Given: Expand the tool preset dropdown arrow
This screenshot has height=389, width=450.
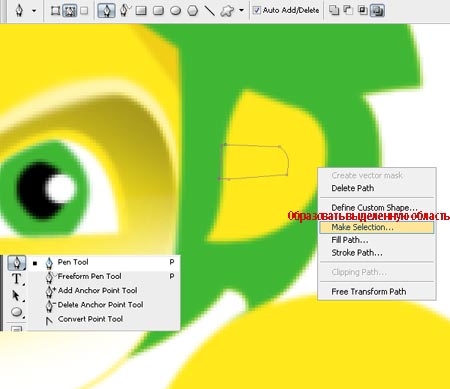Looking at the screenshot, I should [34, 11].
